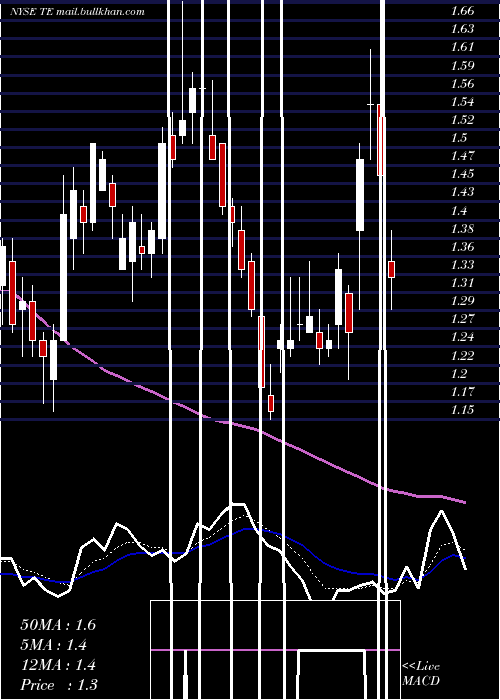
Task: Click the 1.43 price axis label
Action: point(462,192)
